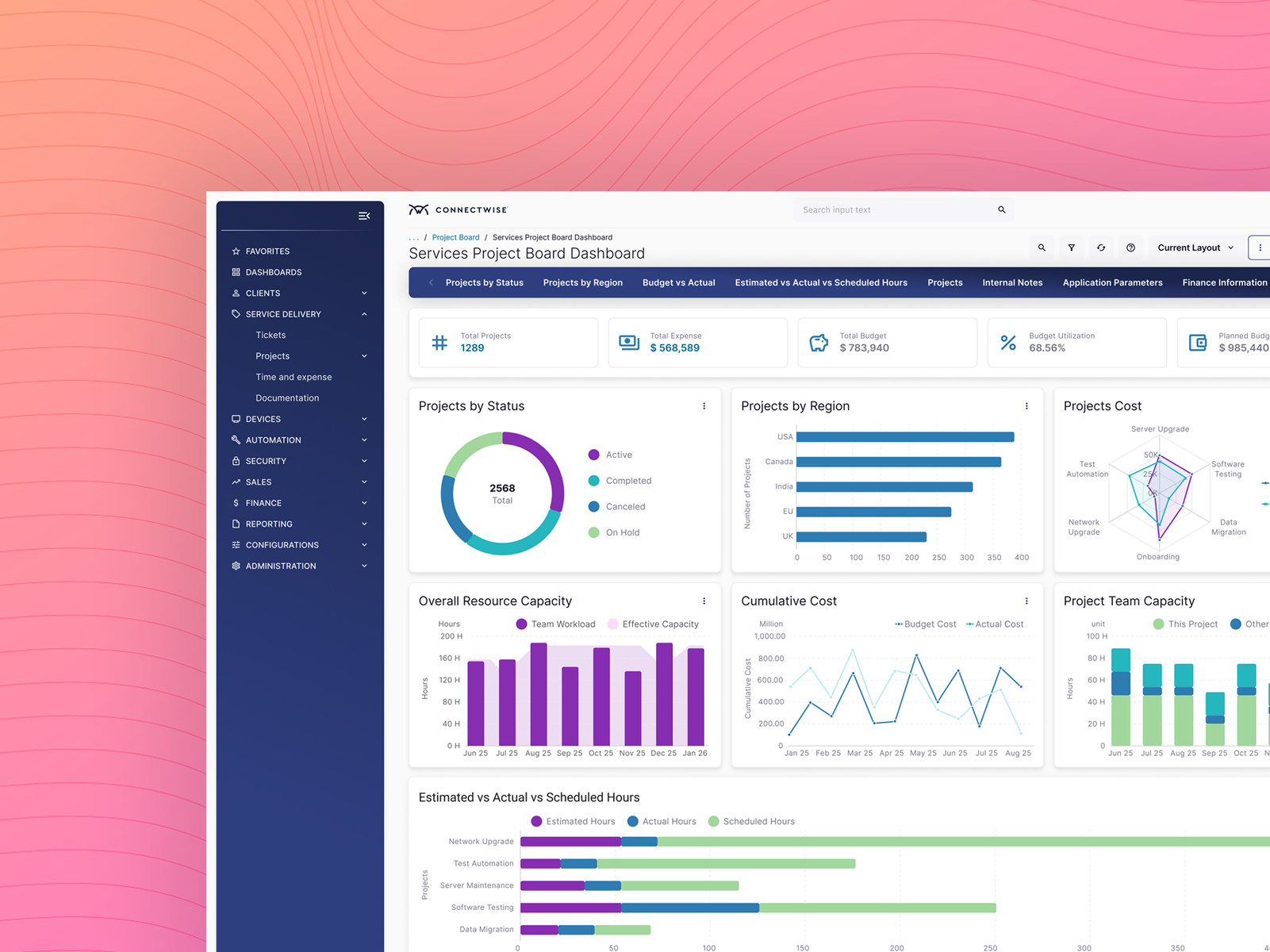Open the Current Layout dropdown
This screenshot has height=952, width=1270.
pos(1195,248)
